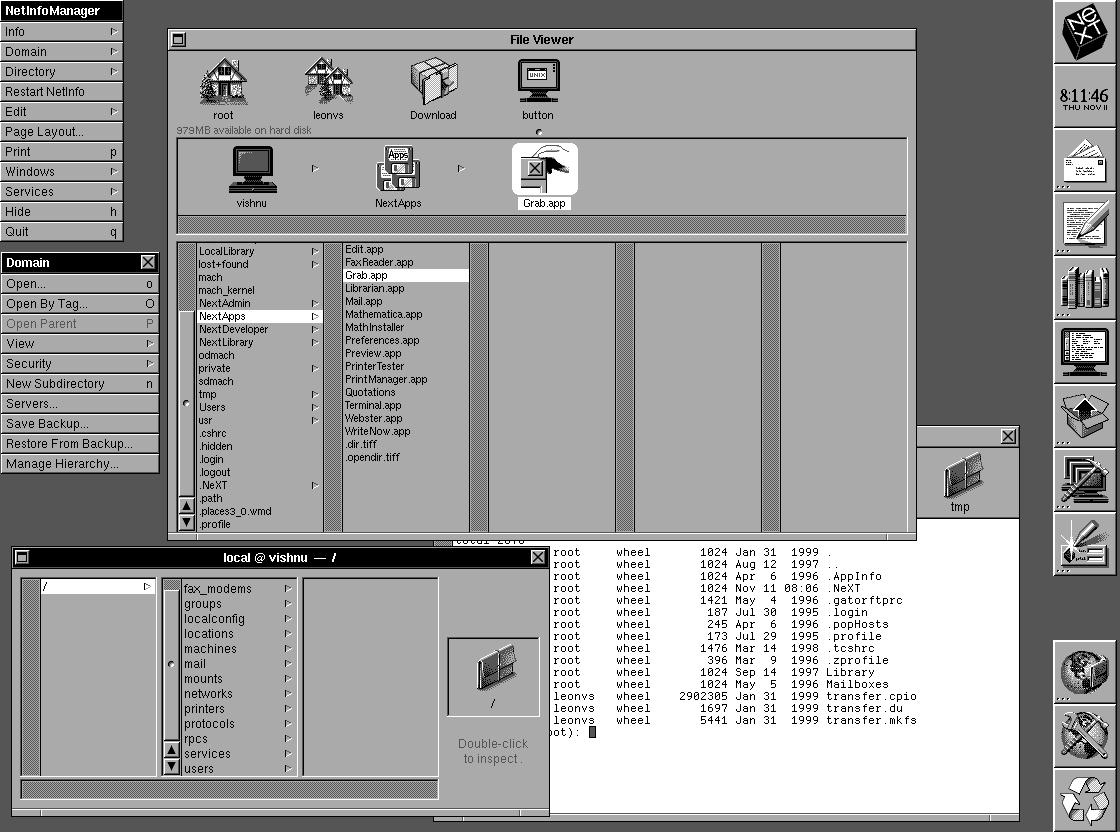Select the NextApps folder icon in path
Viewport: 1120px width, 832px height.
(x=398, y=170)
